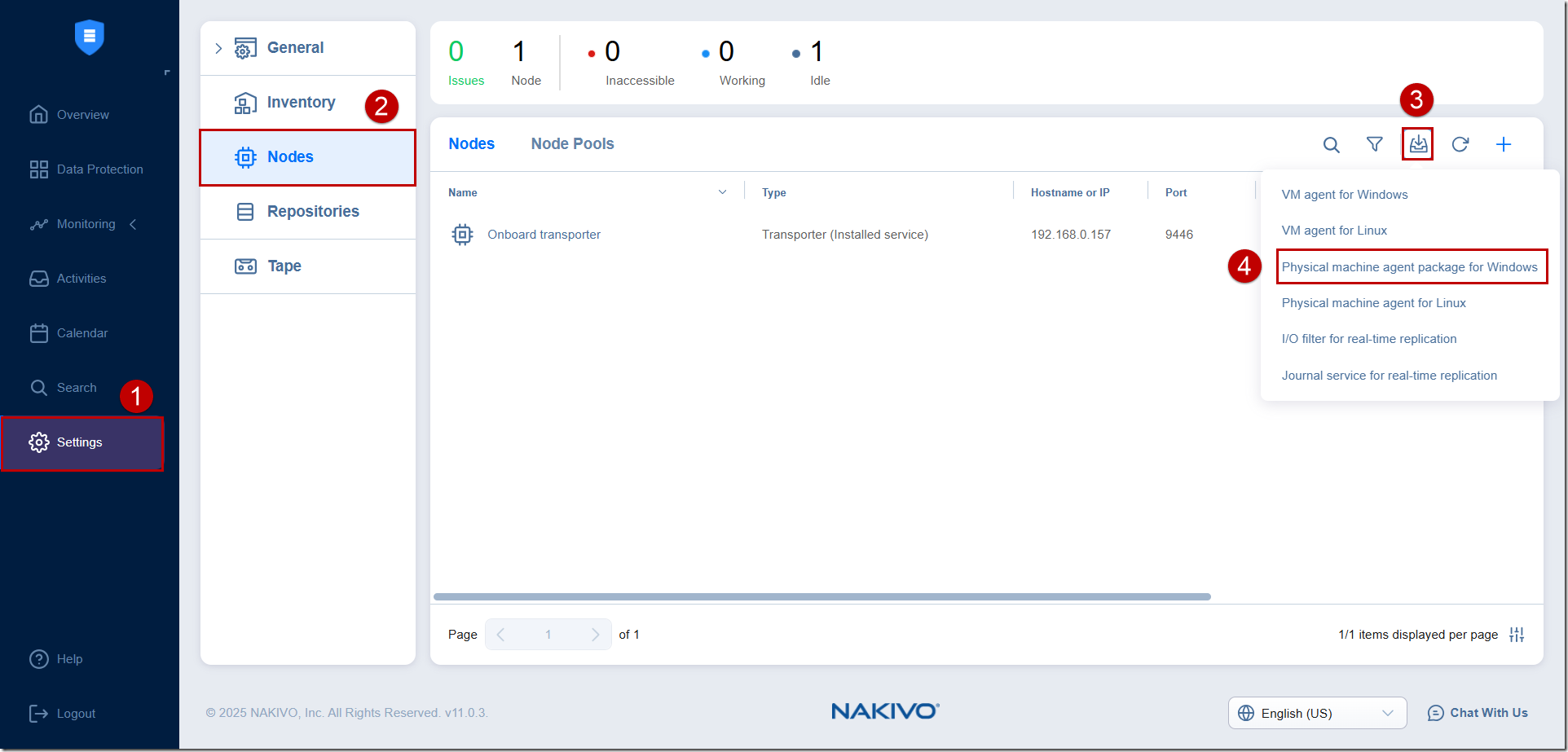This screenshot has width=1568, height=752.
Task: Go to next page arrow
Action: (x=596, y=635)
